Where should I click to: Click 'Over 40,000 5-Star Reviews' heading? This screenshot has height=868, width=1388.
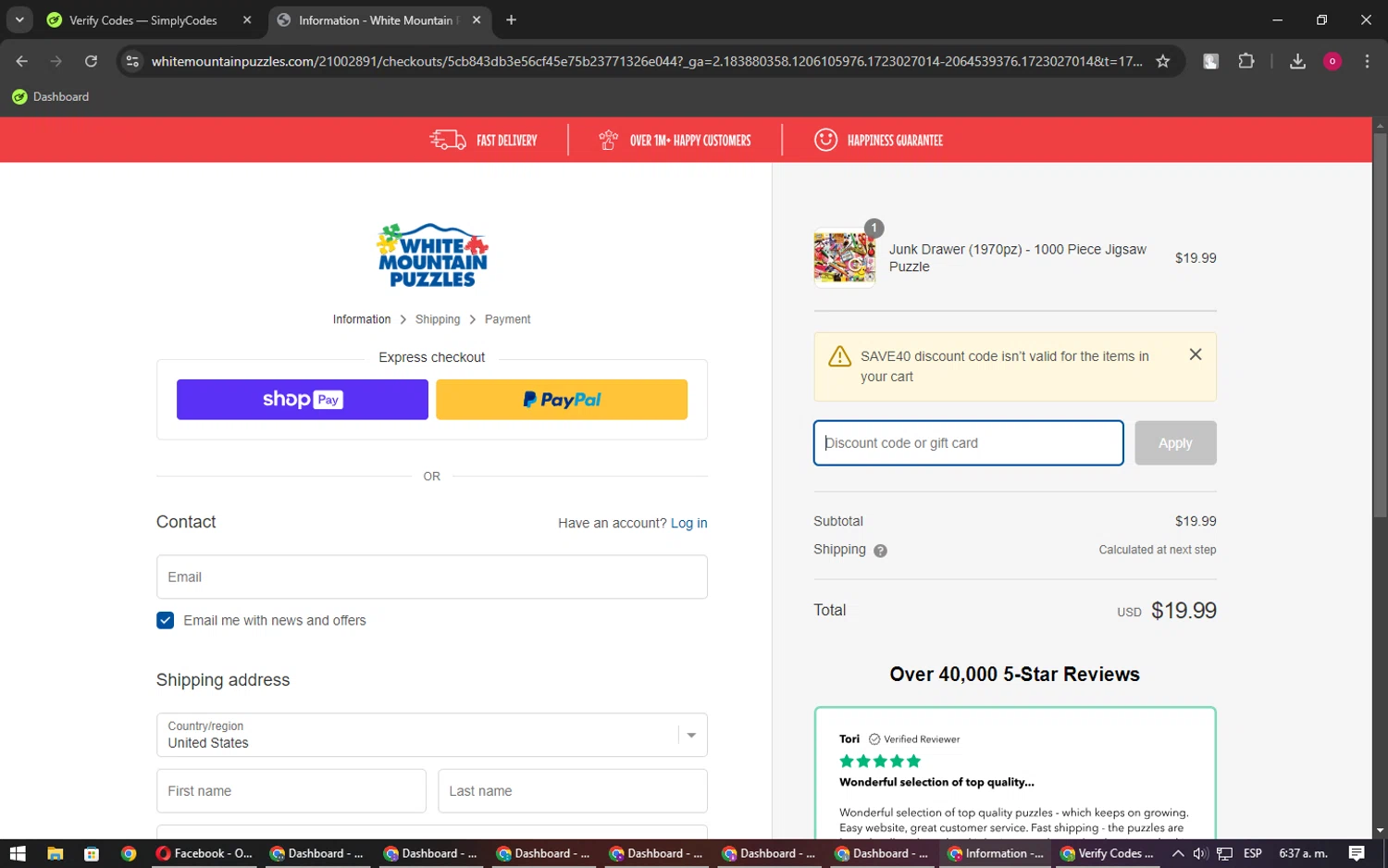1015,675
